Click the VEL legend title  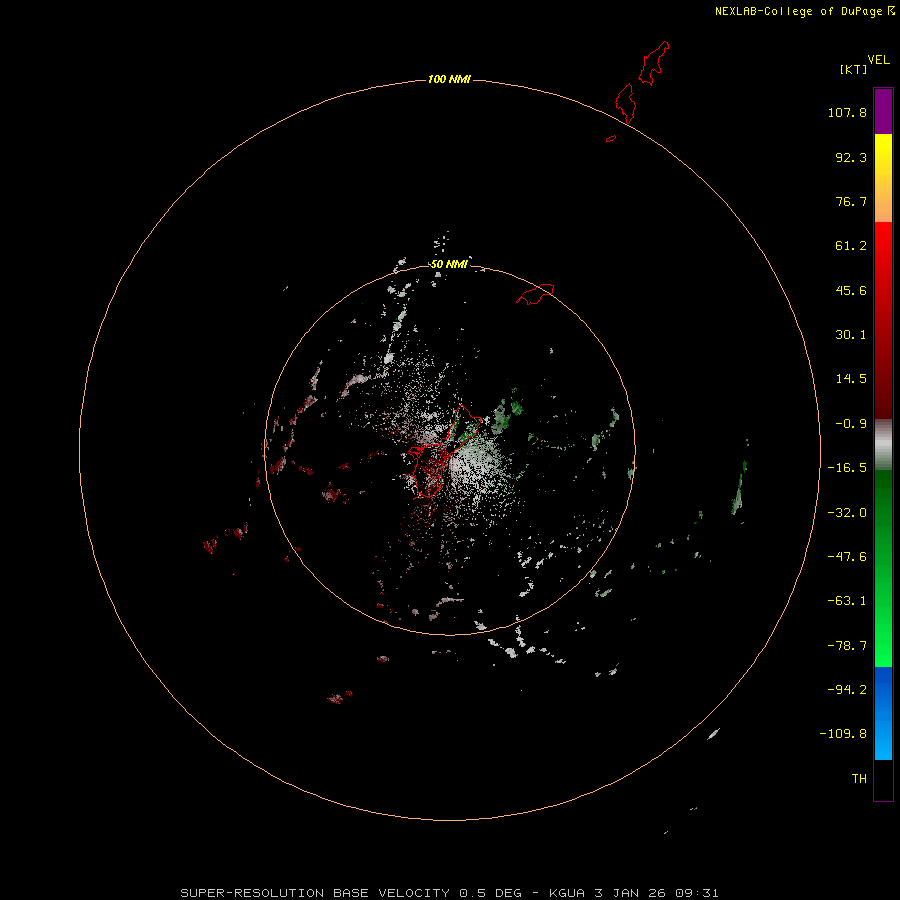[x=878, y=60]
